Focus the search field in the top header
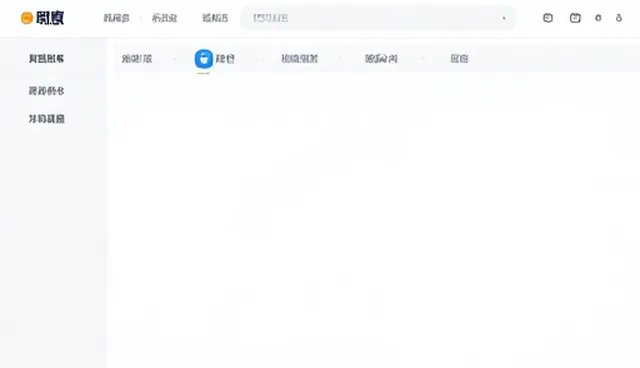Viewport: 640px width, 368px height. coord(378,18)
